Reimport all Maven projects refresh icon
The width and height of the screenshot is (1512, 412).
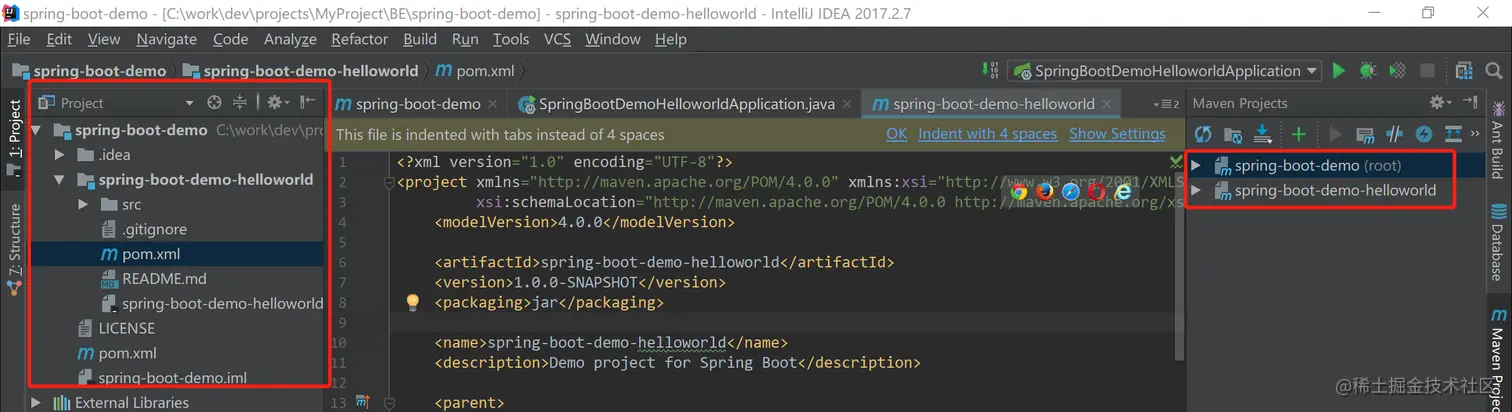(1203, 134)
